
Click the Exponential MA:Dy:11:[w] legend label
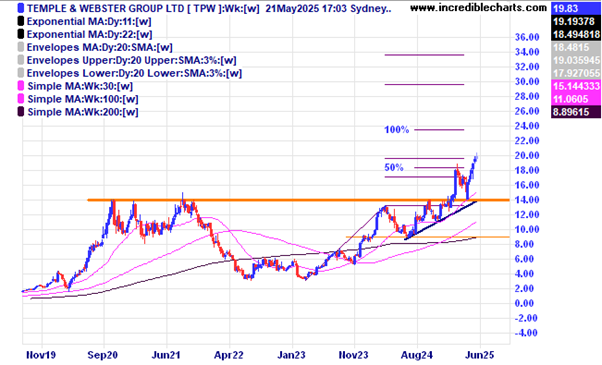pyautogui.click(x=89, y=21)
